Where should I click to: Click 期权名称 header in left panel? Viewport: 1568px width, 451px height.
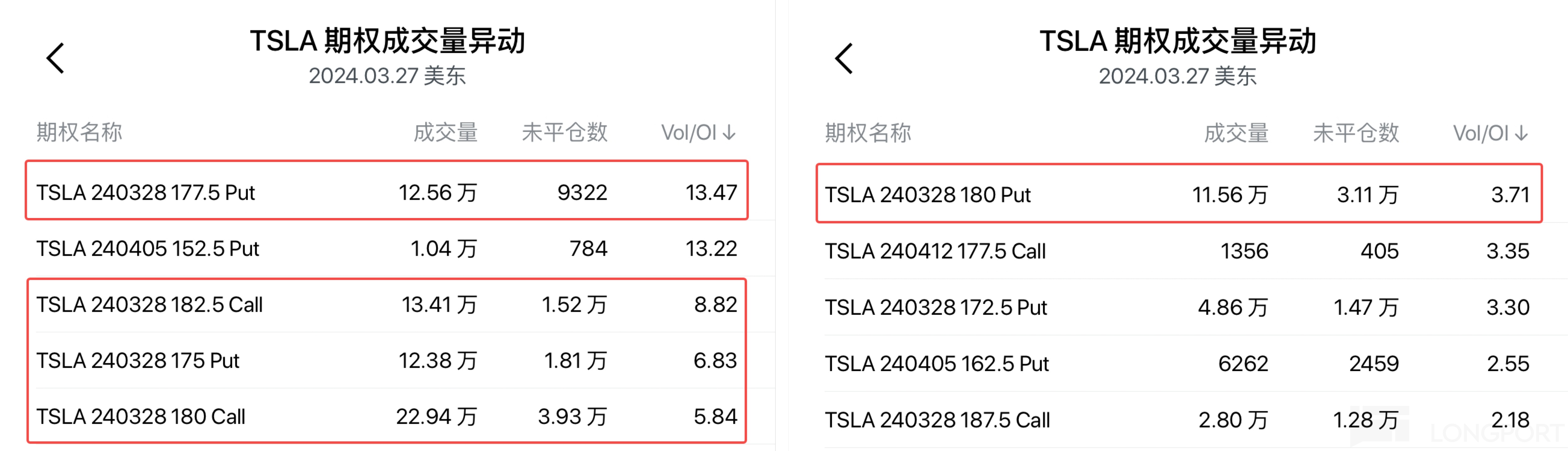[x=79, y=132]
